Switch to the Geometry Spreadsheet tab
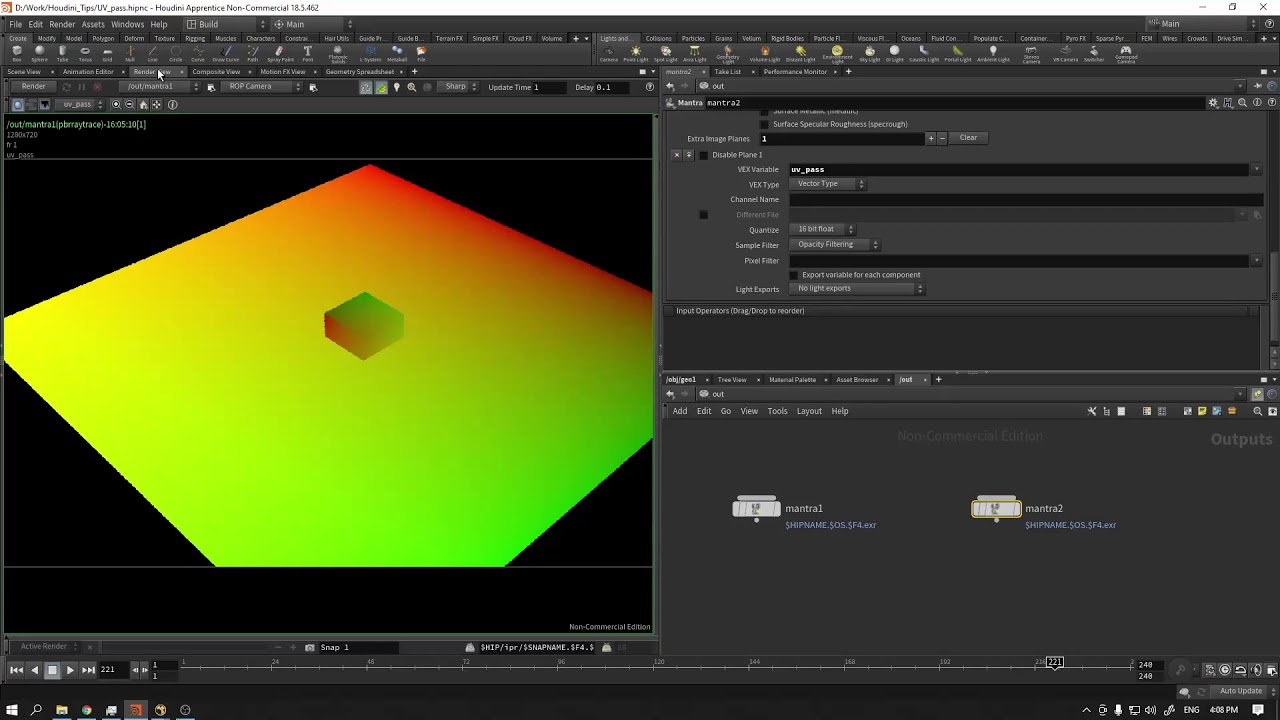 360,72
